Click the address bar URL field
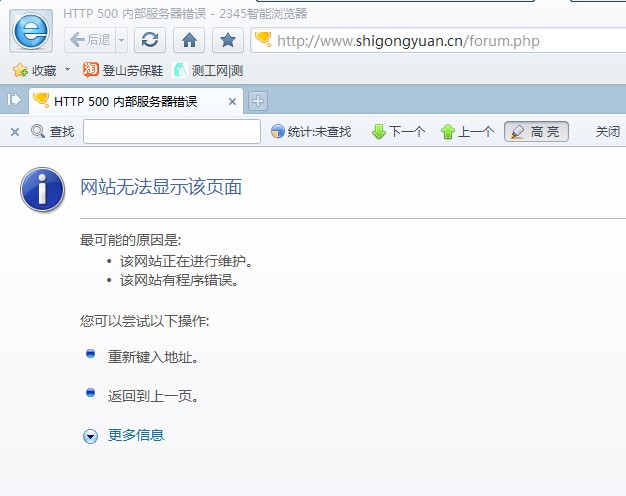Image resolution: width=626 pixels, height=496 pixels. [439, 40]
